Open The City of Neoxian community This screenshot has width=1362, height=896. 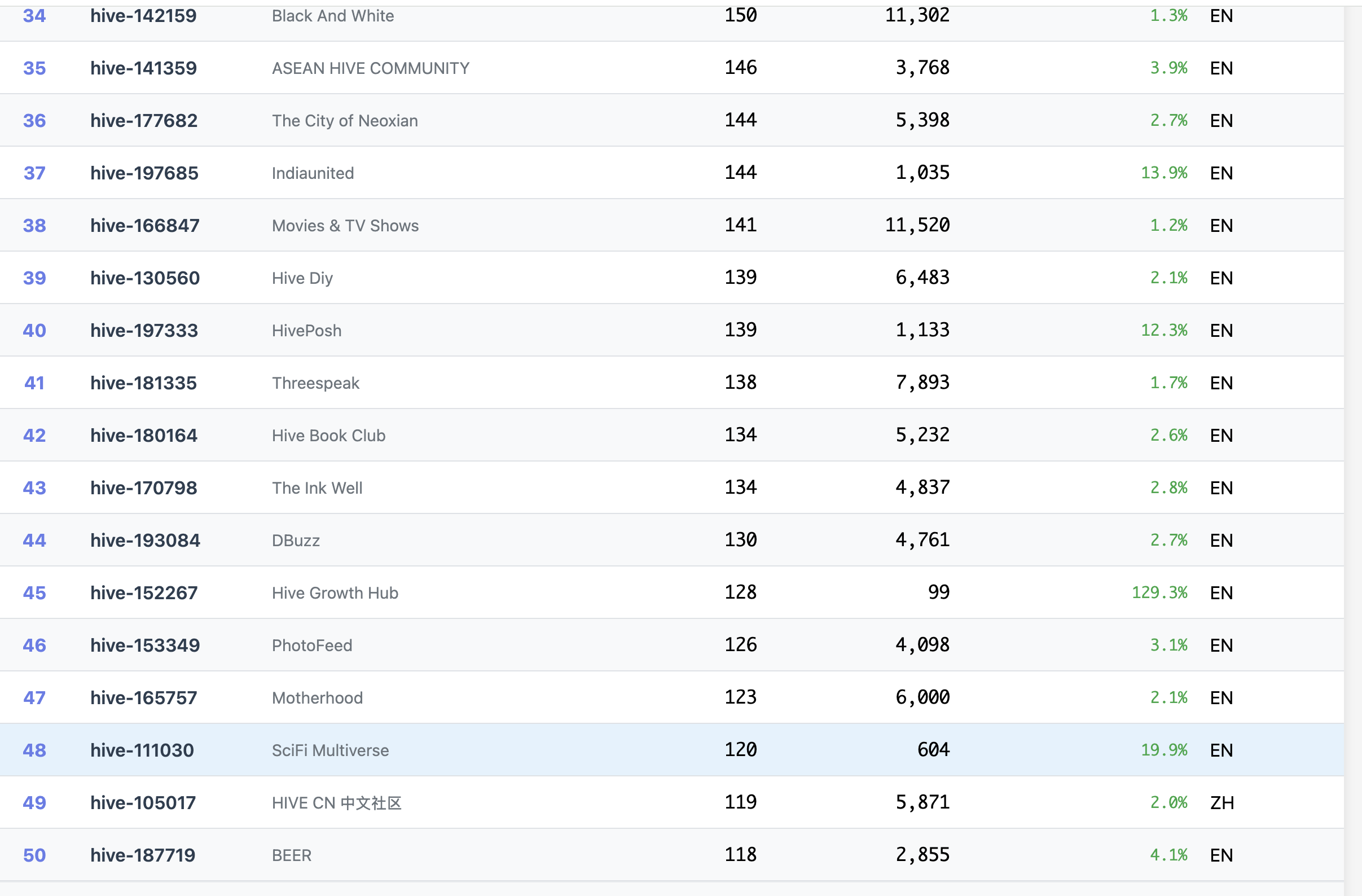(345, 121)
